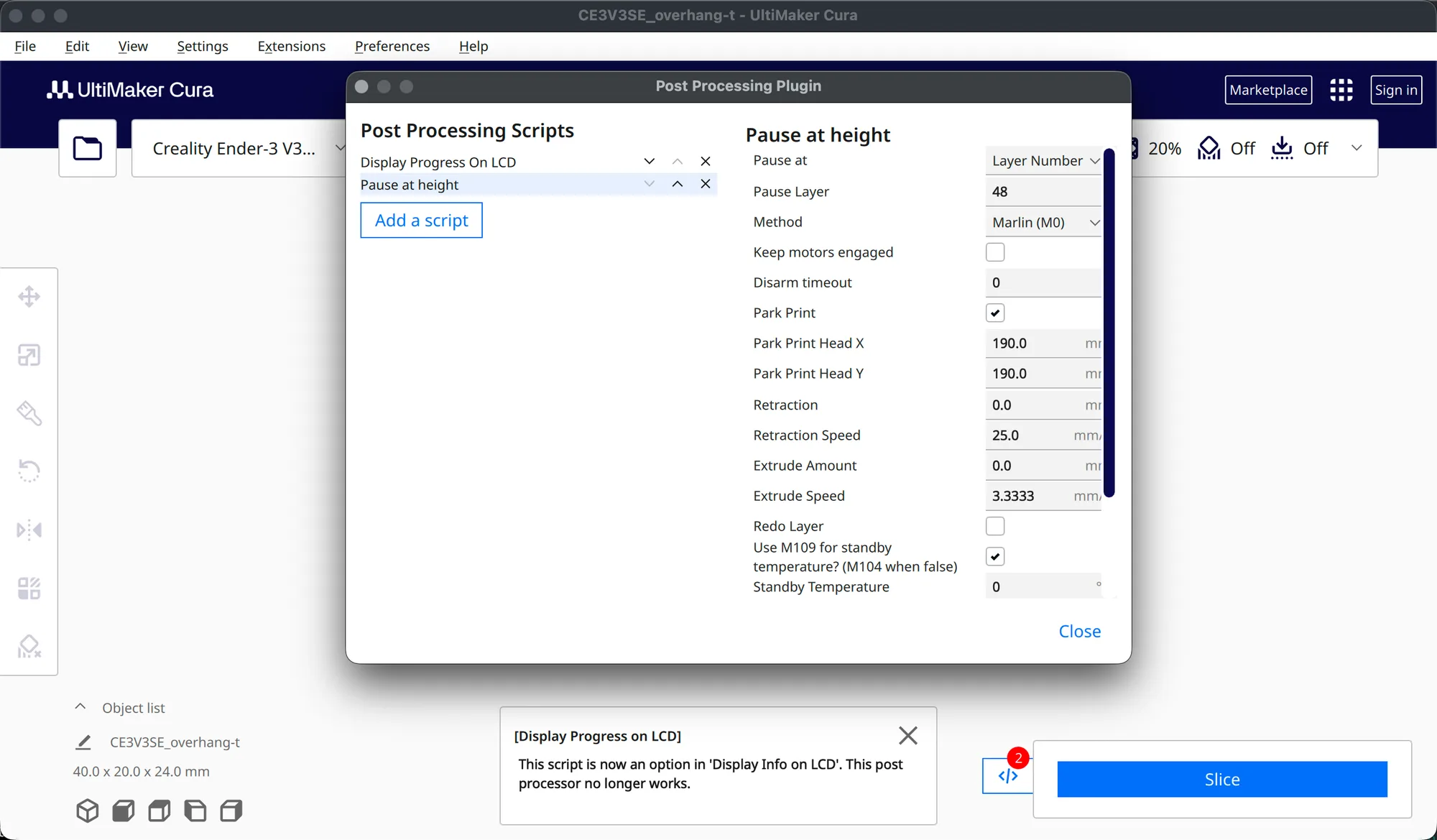
Task: Switch to top view cube
Action: [160, 811]
